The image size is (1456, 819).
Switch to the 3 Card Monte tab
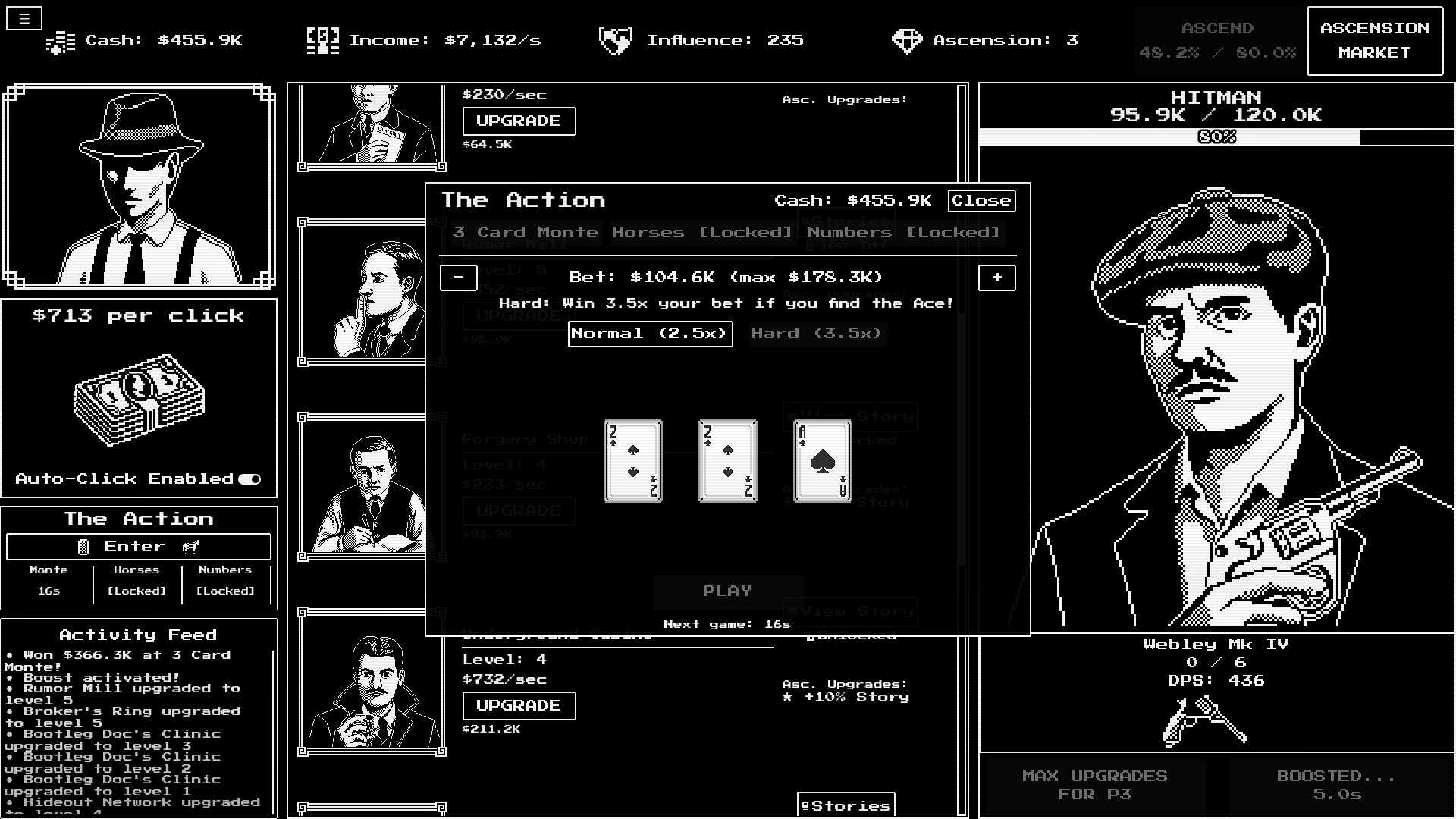coord(526,233)
